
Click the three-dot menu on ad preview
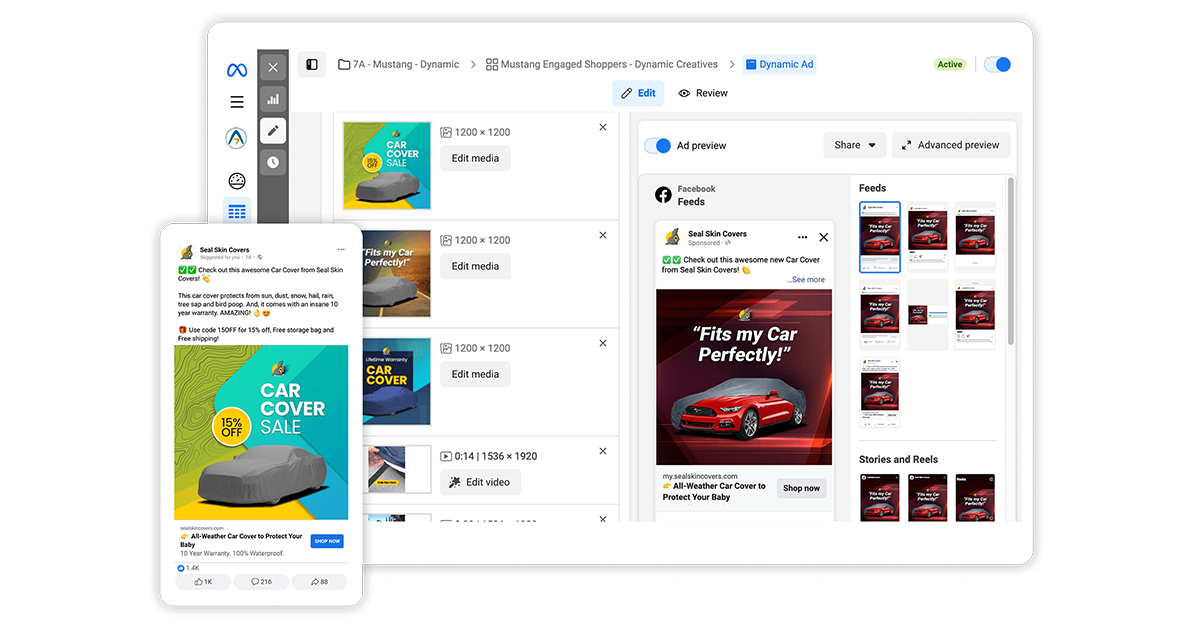pyautogui.click(x=802, y=238)
